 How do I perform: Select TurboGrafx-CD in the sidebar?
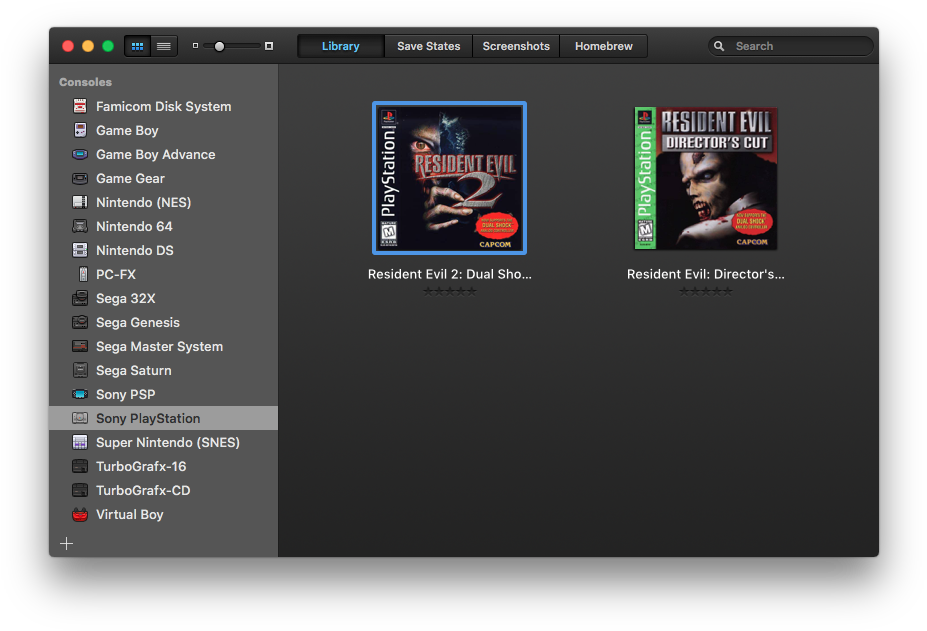click(163, 490)
